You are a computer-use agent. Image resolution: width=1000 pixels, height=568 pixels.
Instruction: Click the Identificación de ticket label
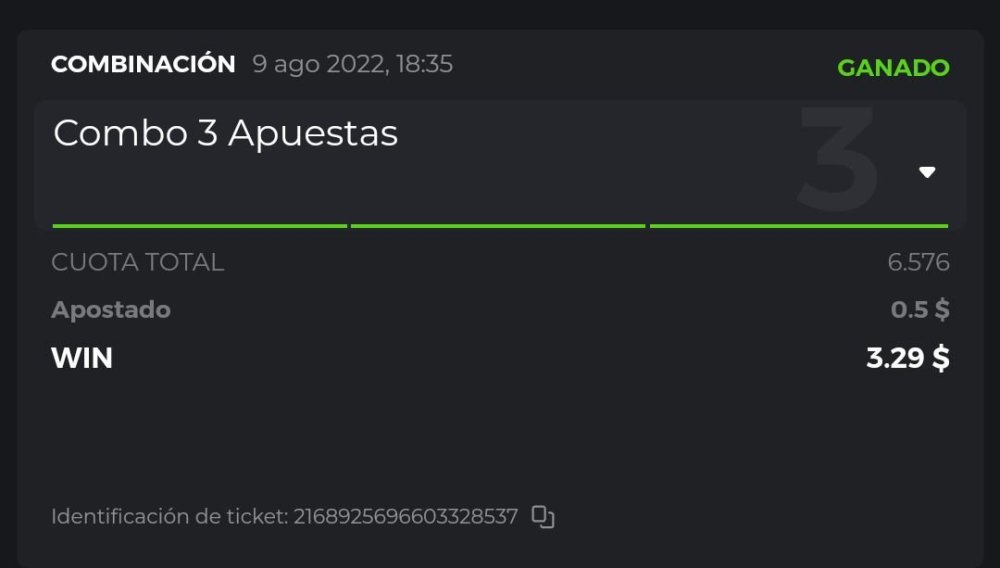[x=169, y=517]
